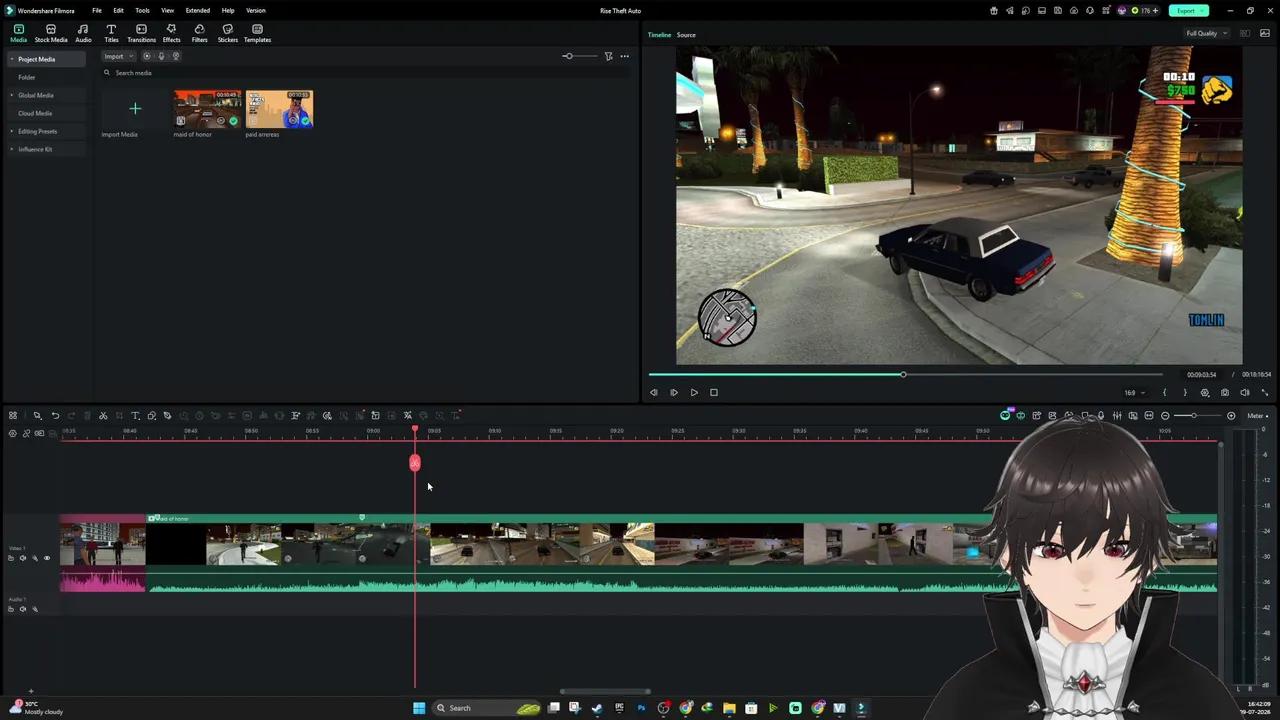
Task: Step back one frame in preview
Action: pyautogui.click(x=654, y=393)
